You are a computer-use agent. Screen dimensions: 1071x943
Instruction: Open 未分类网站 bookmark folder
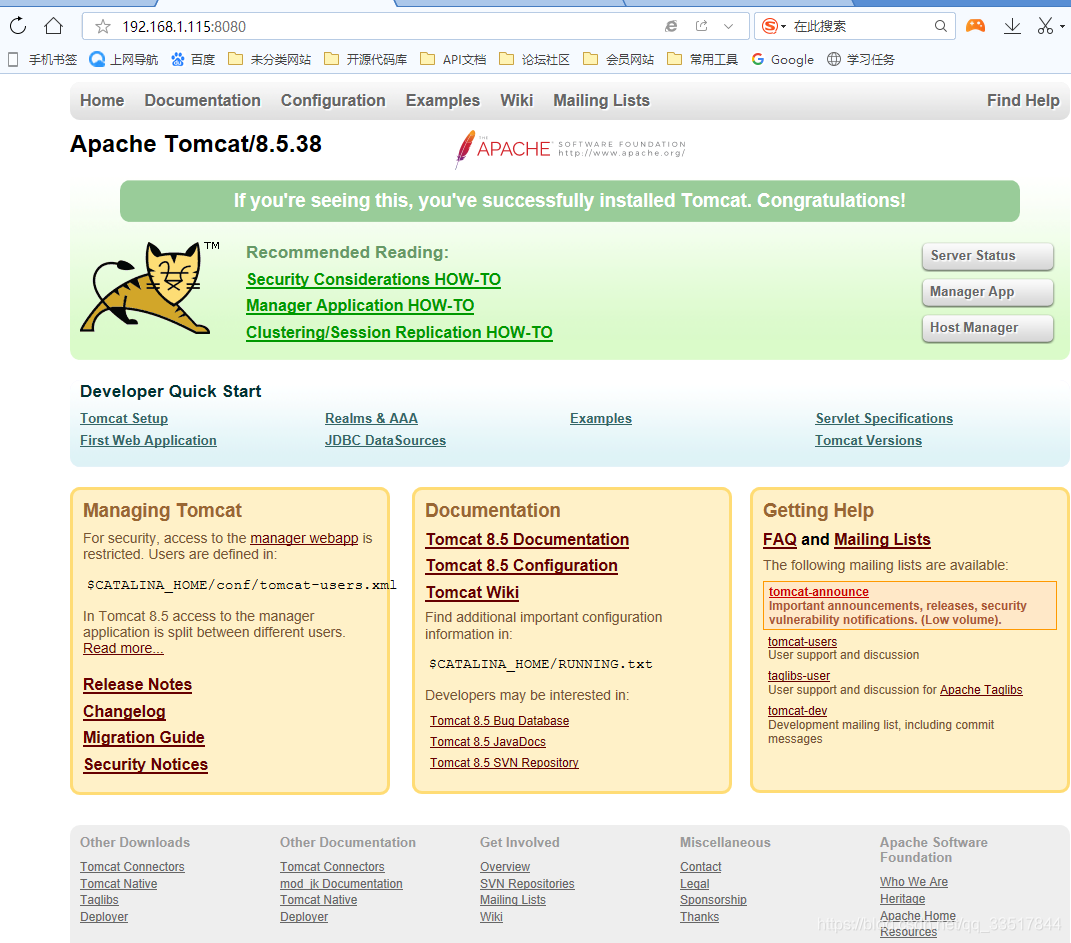pos(269,59)
